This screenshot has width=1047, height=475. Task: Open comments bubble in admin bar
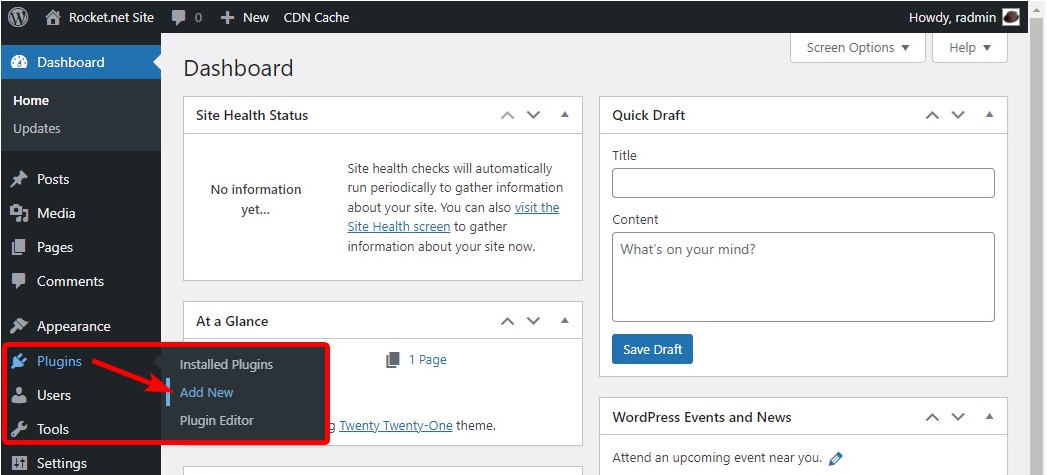tap(178, 18)
